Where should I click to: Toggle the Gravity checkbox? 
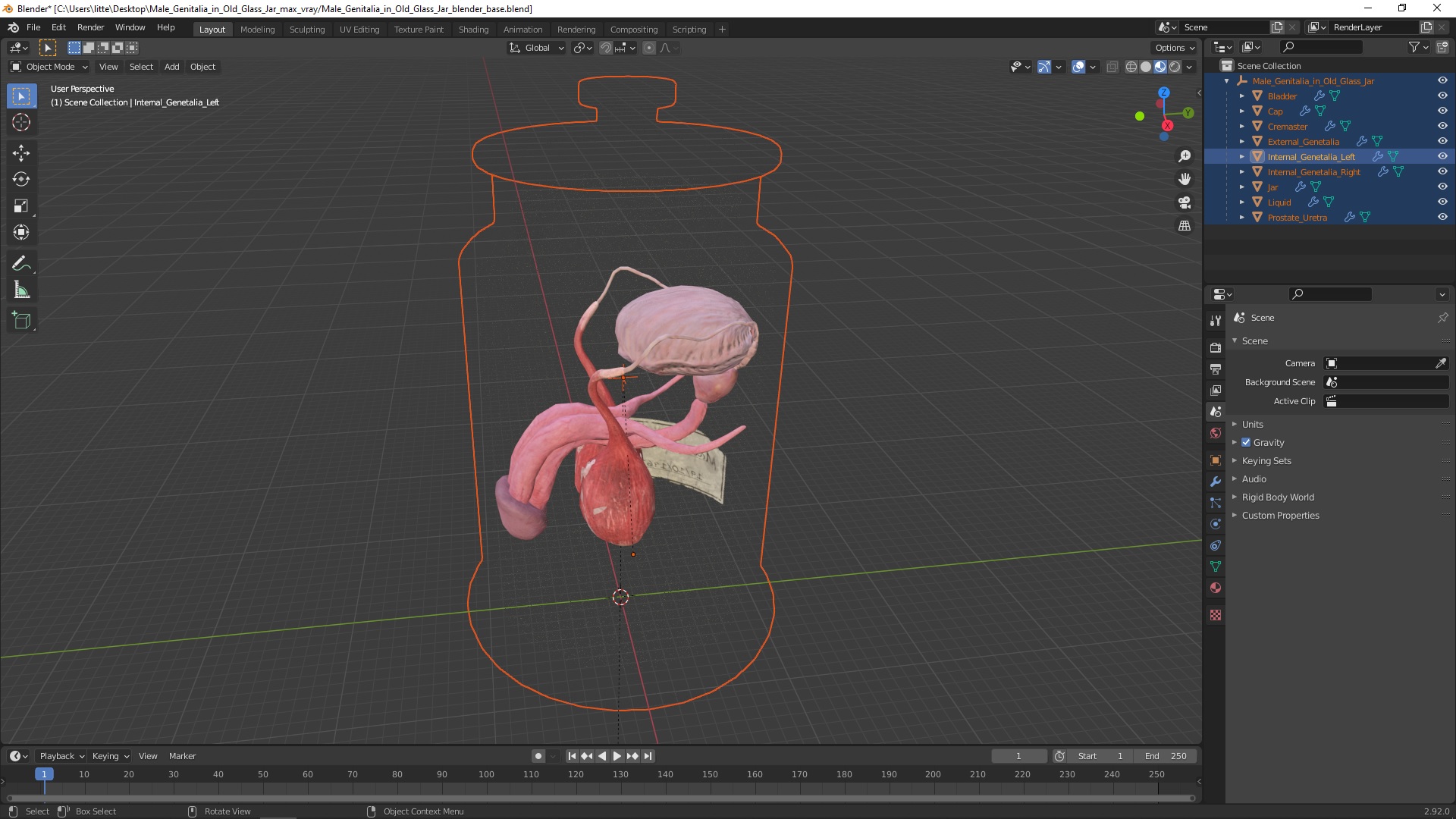click(x=1246, y=443)
